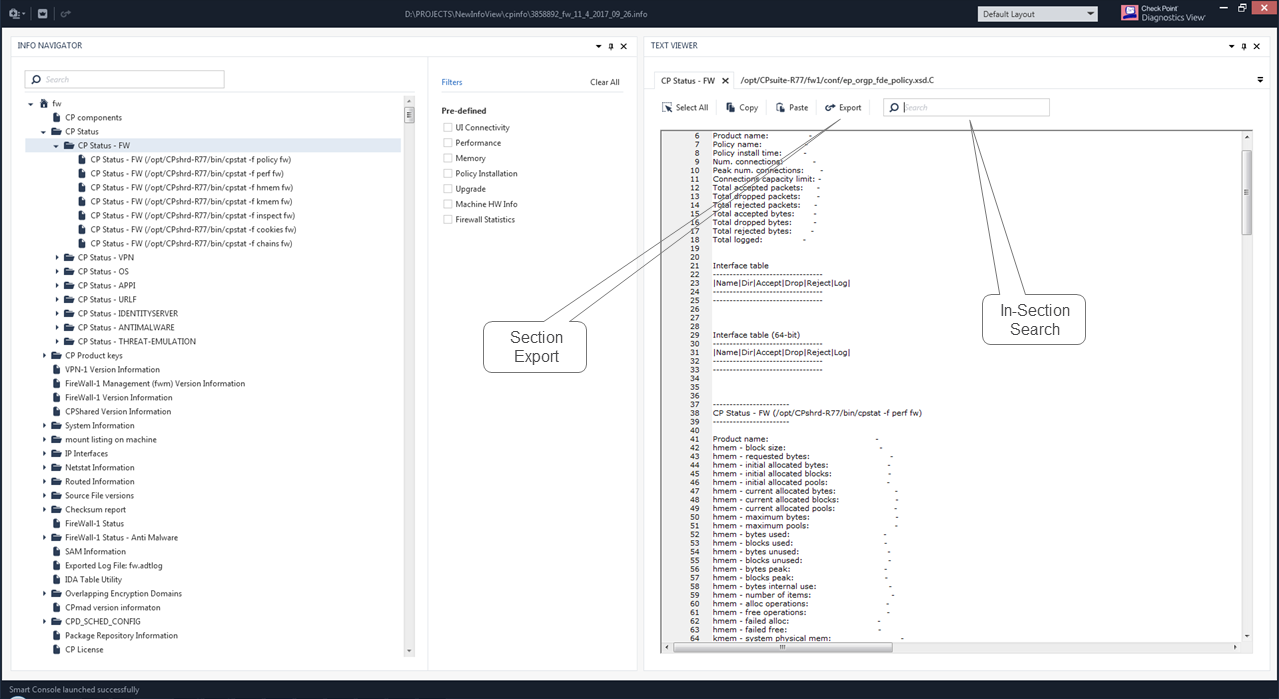Viewport: 1279px width, 699px height.
Task: Pin the Text Viewer panel
Action: pyautogui.click(x=1244, y=46)
